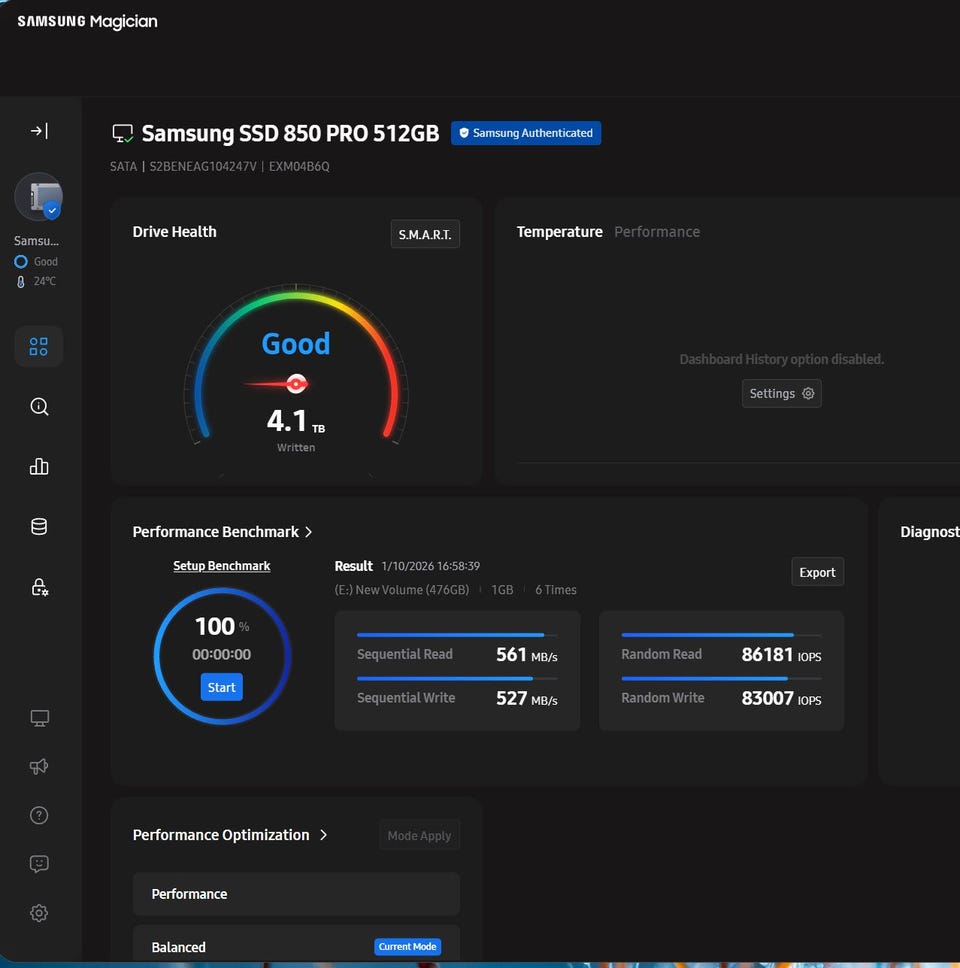Open the lock-gear data security icon

click(x=39, y=587)
